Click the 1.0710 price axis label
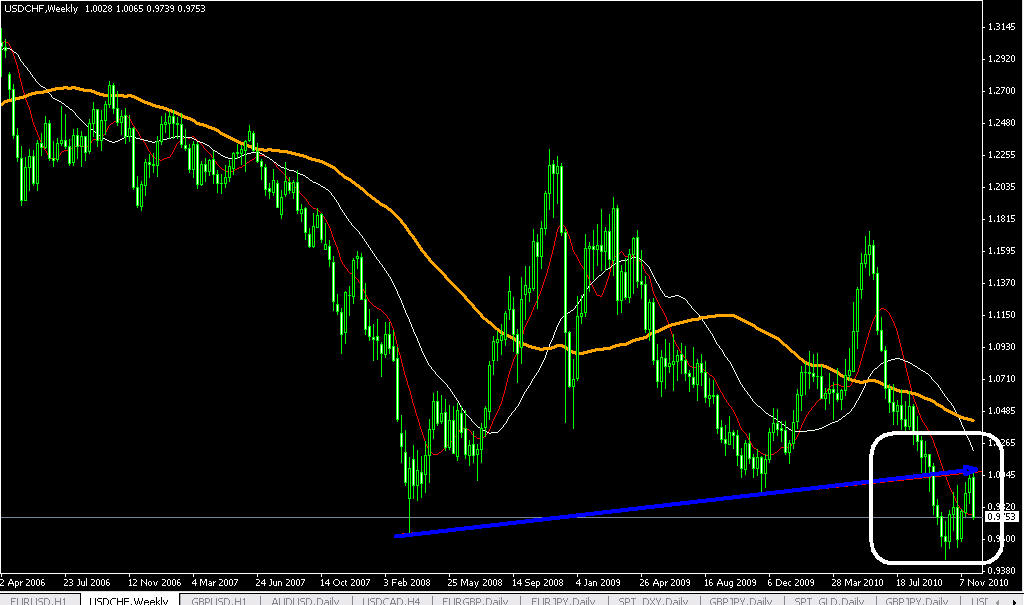 1000,379
